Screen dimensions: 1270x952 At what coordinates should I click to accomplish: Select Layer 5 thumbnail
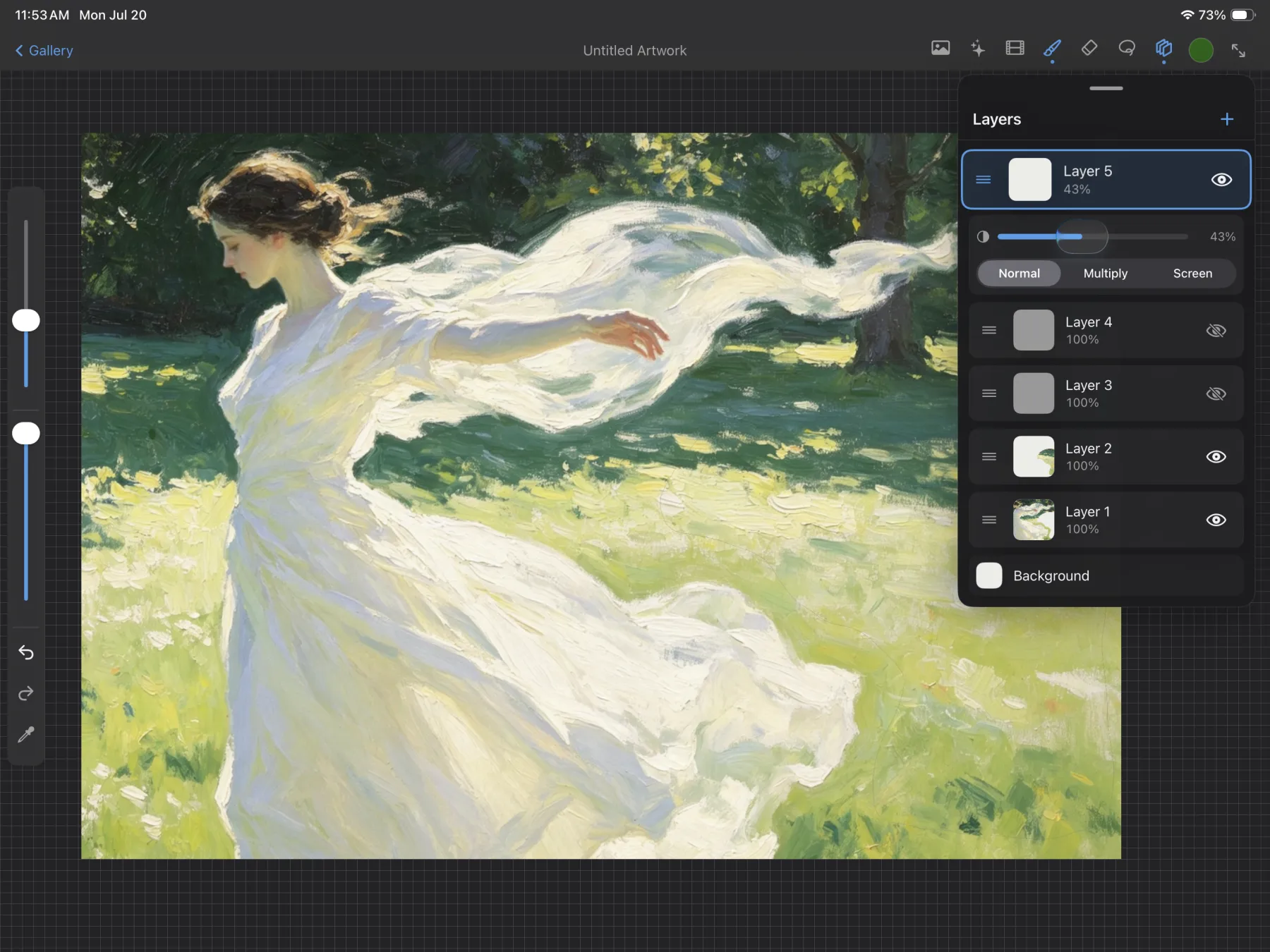click(1030, 180)
